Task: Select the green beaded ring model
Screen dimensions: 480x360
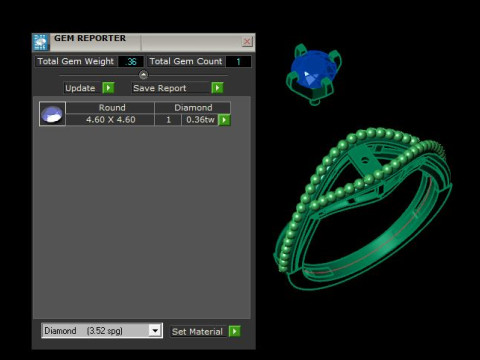Action: (363, 208)
